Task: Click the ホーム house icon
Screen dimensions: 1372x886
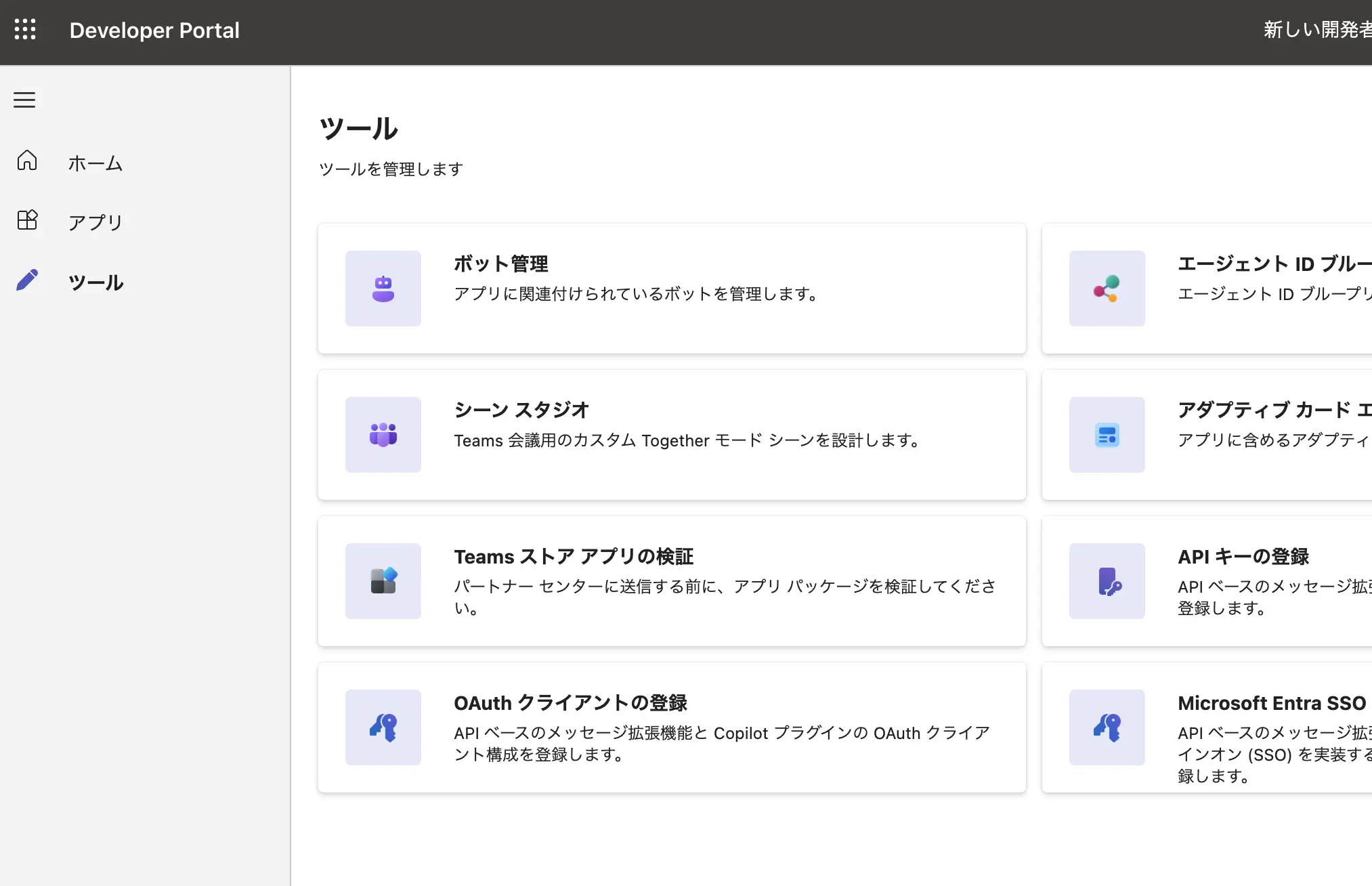Action: (x=27, y=161)
